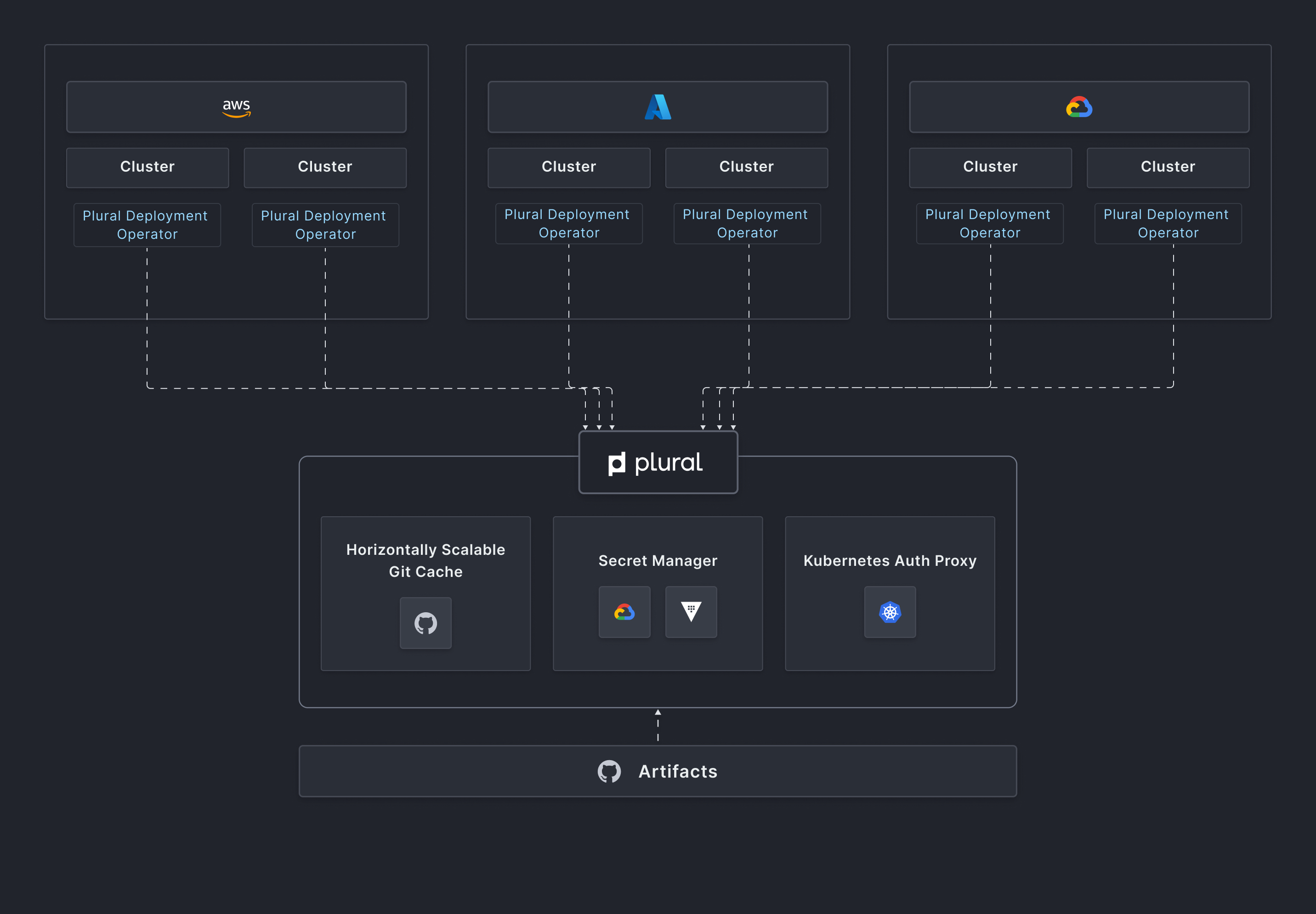Click right Plural Deployment Operator in Azure panel
Image resolution: width=1316 pixels, height=914 pixels.
(747, 223)
